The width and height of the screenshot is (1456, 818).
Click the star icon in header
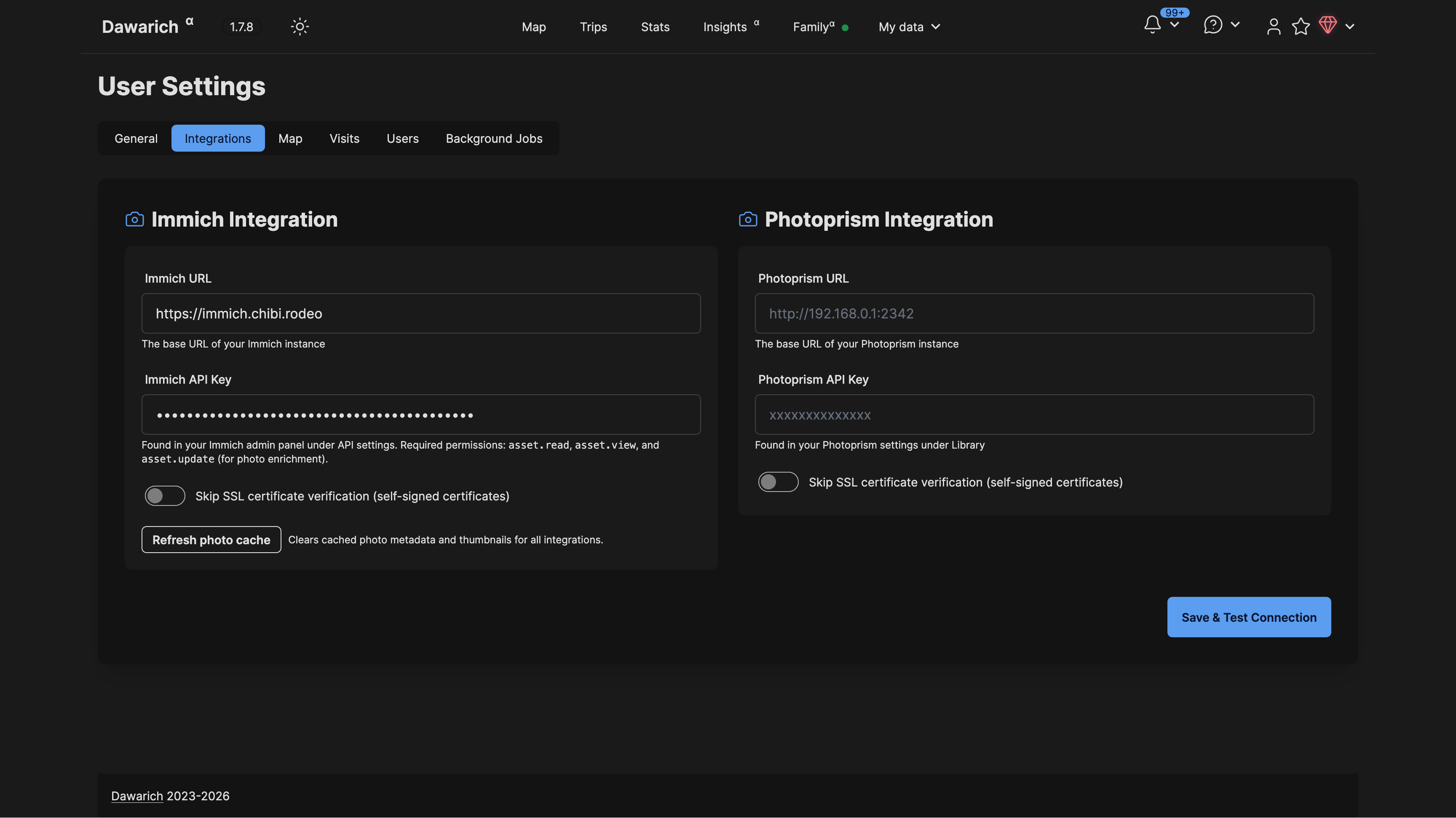(x=1301, y=27)
